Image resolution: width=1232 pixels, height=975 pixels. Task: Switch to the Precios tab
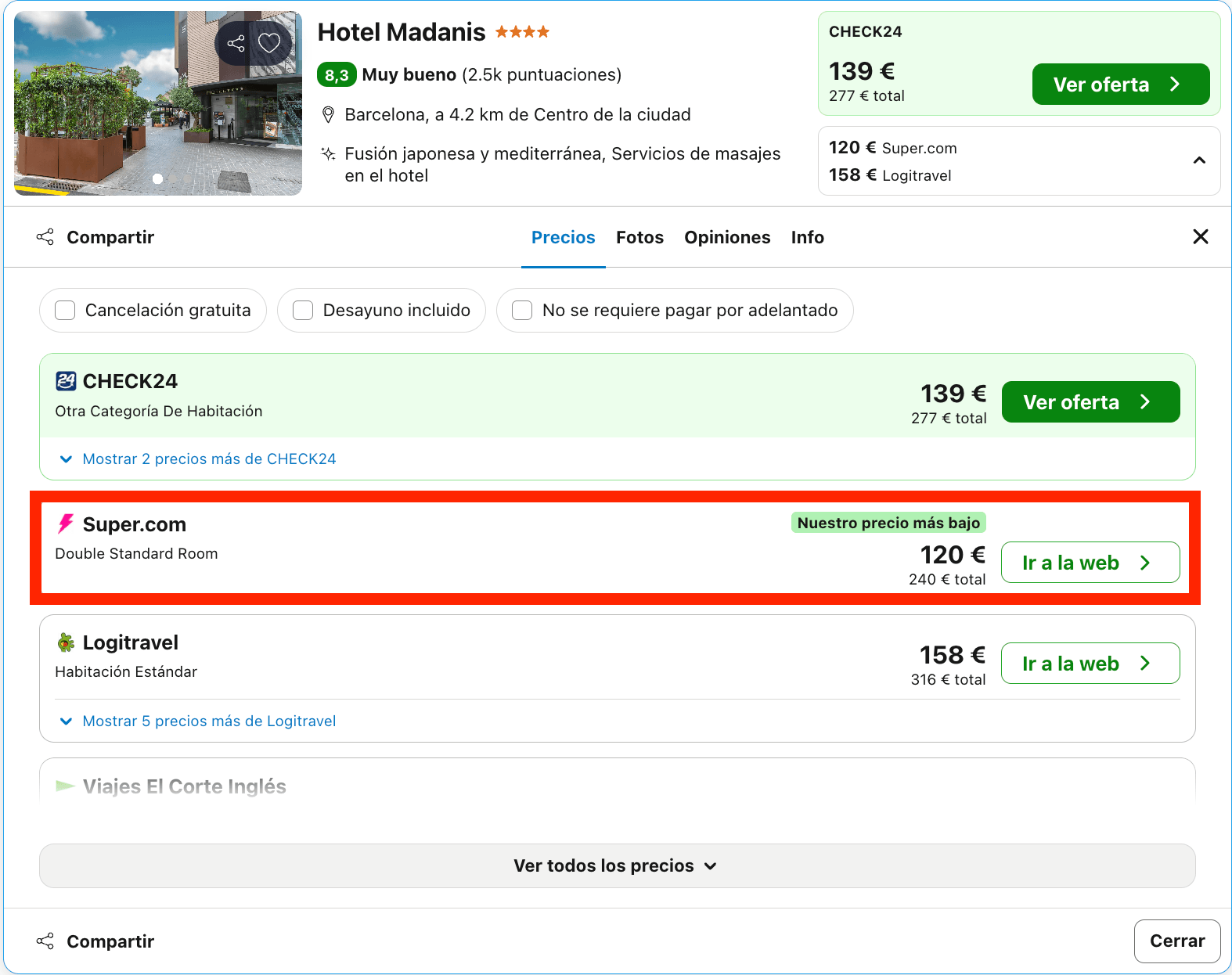tap(564, 237)
